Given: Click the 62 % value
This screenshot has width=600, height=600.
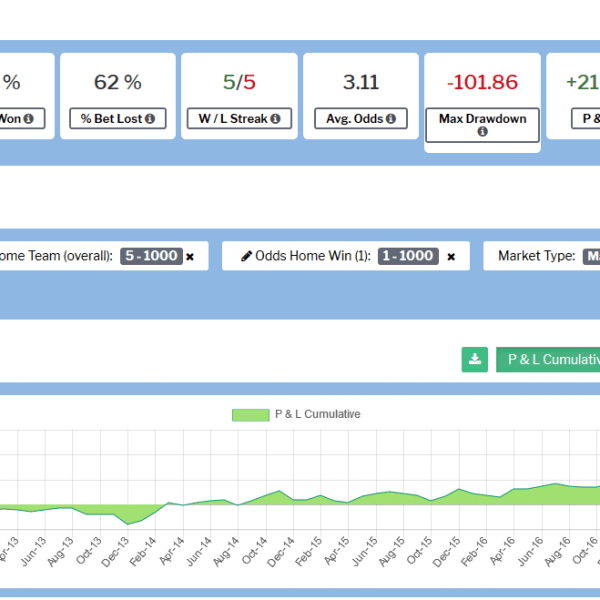Looking at the screenshot, I should pos(118,82).
